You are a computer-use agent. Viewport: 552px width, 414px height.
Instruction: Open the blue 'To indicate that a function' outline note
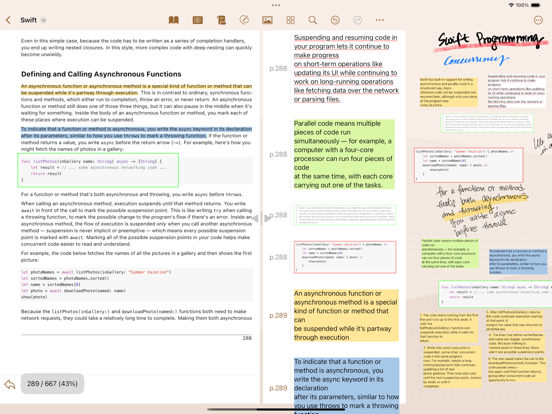(x=346, y=385)
